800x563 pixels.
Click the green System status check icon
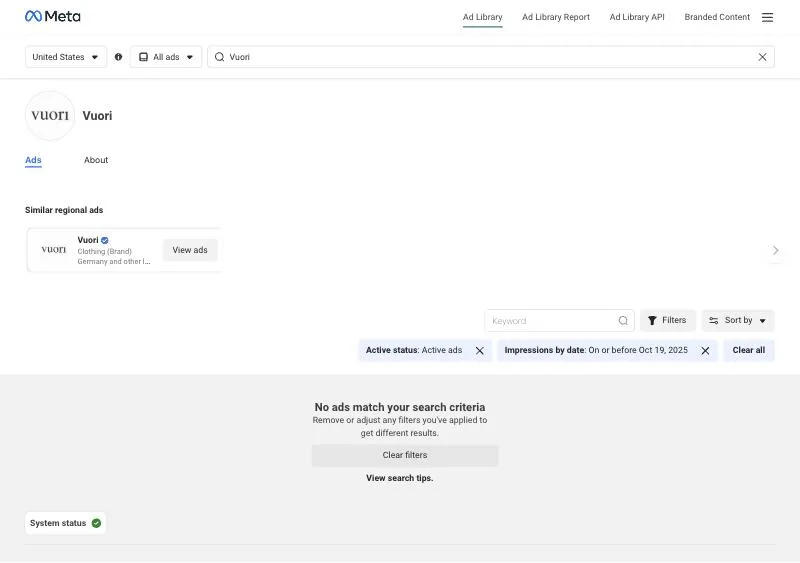pos(96,523)
